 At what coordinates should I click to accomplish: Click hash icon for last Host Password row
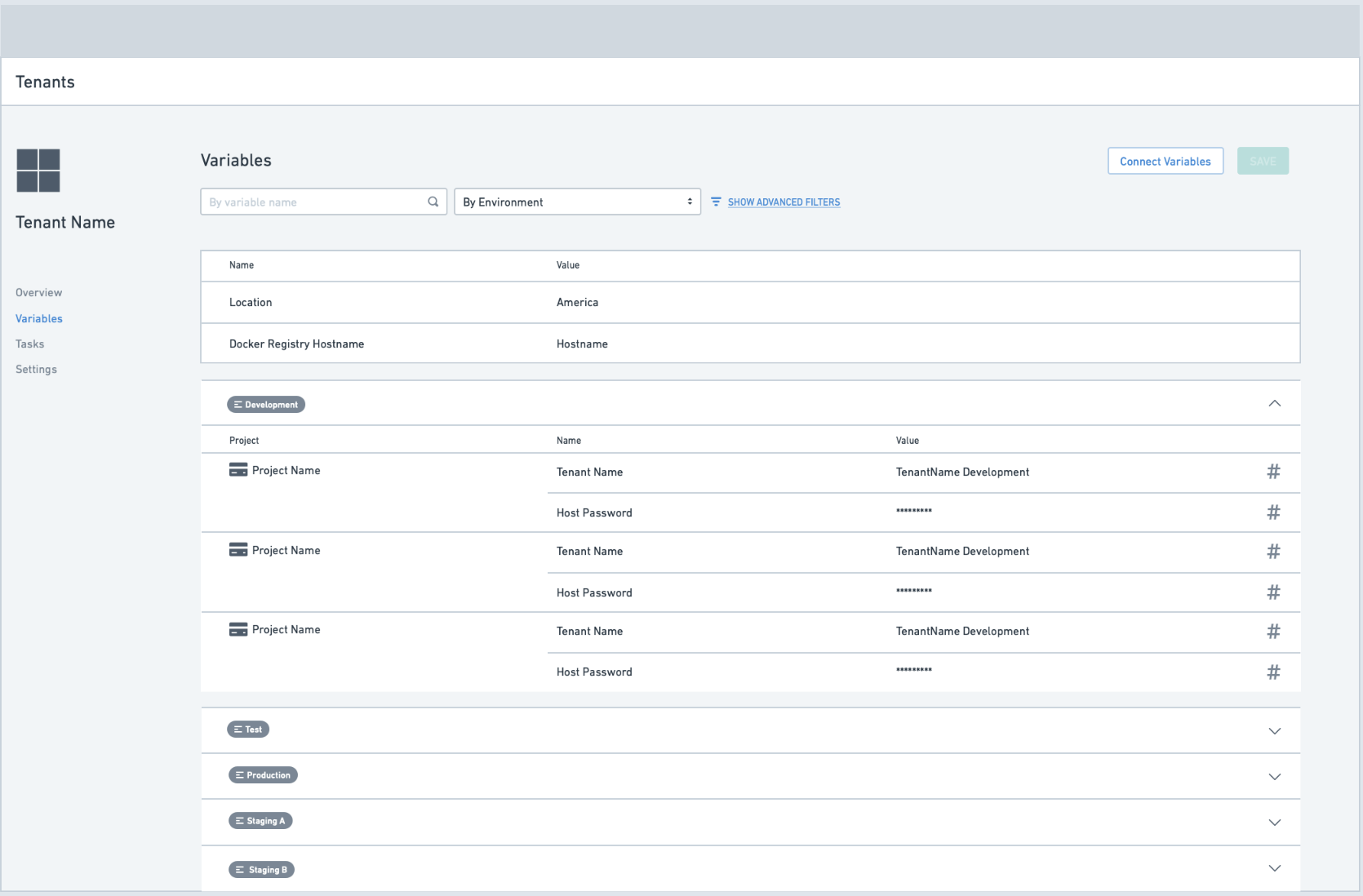1273,672
